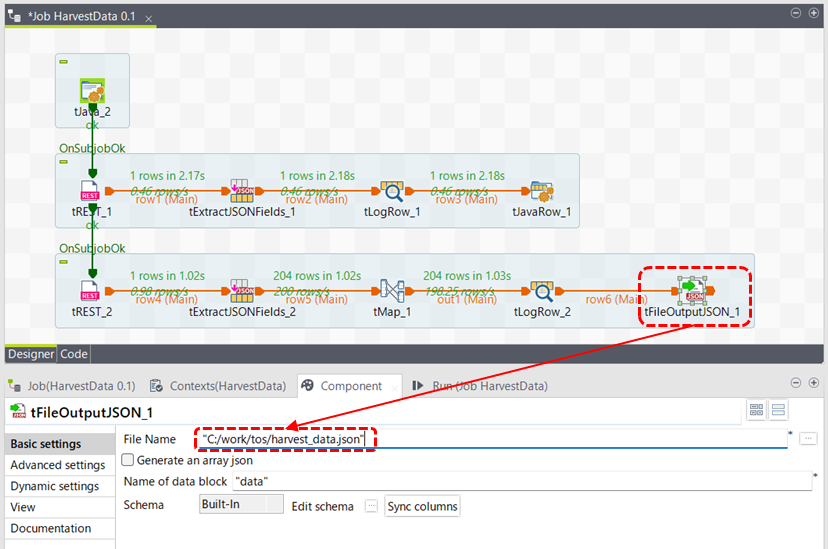Viewport: 828px width, 549px height.
Task: Collapse the tREST_1 subjob box
Action: 63,162
